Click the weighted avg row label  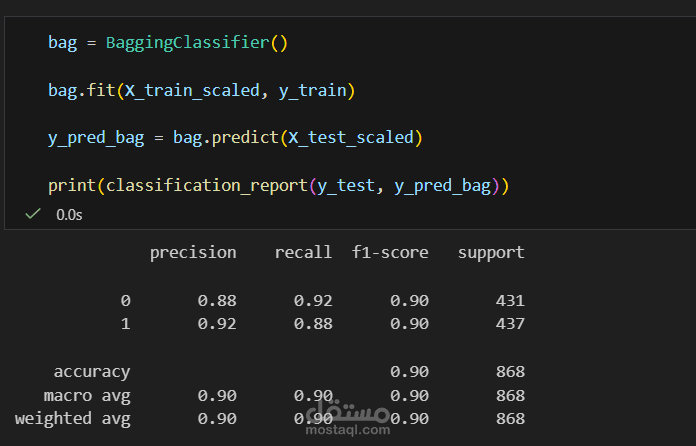click(73, 418)
